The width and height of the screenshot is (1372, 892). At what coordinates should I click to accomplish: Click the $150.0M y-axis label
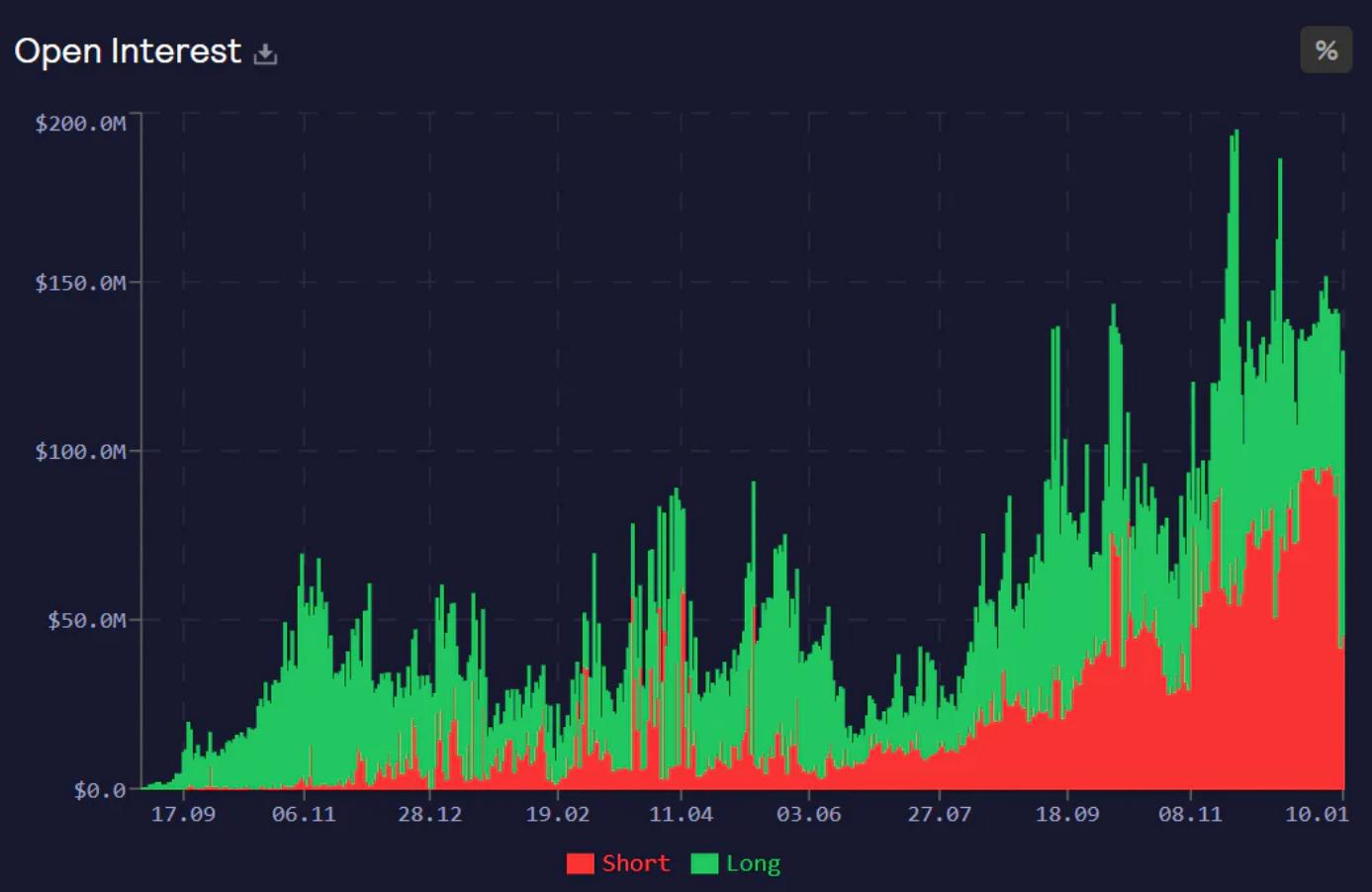click(x=80, y=283)
